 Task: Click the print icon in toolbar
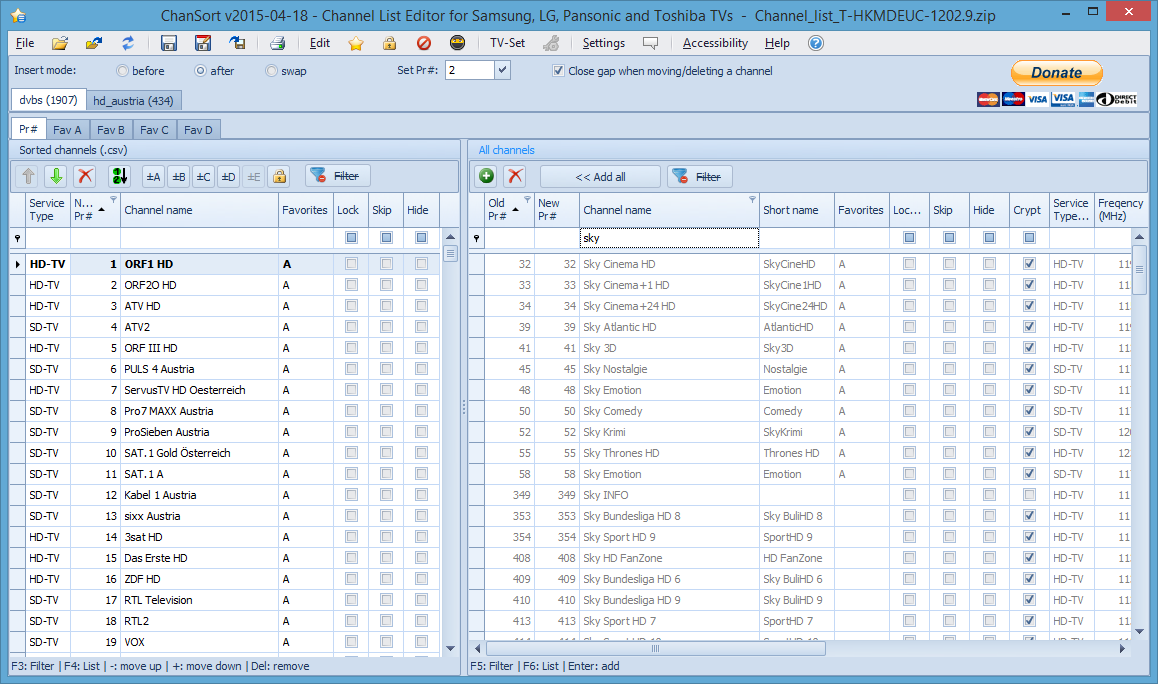pos(278,43)
